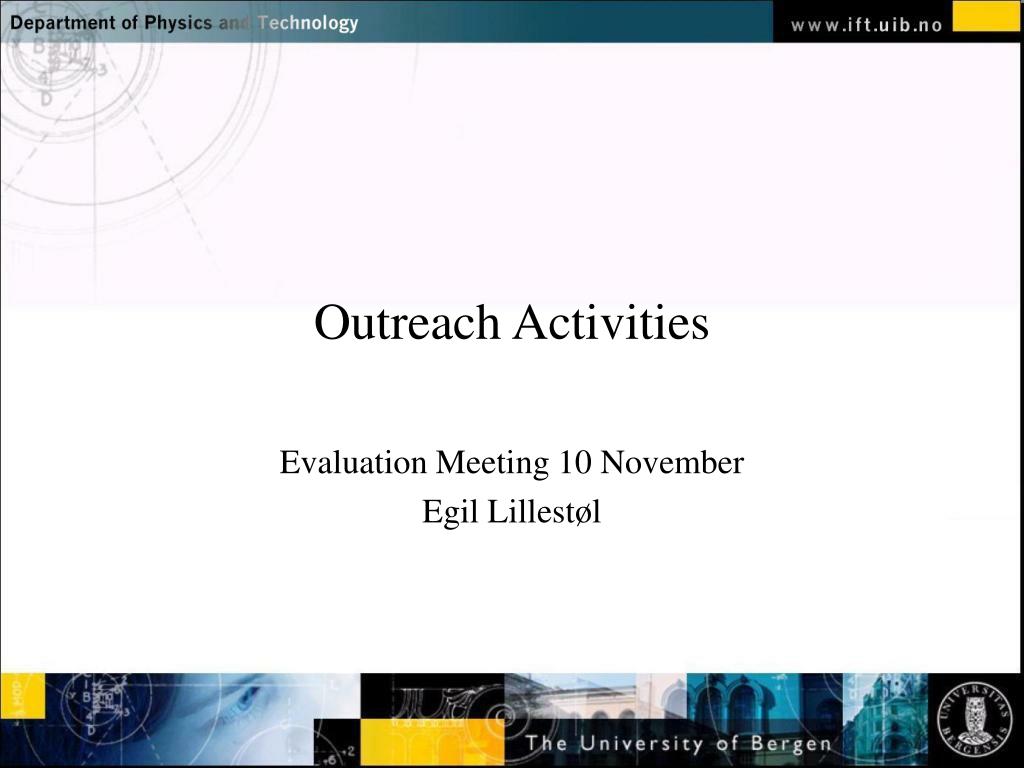
Task: Click the presenter name 'Egil Lillestøl'
Action: 511,511
